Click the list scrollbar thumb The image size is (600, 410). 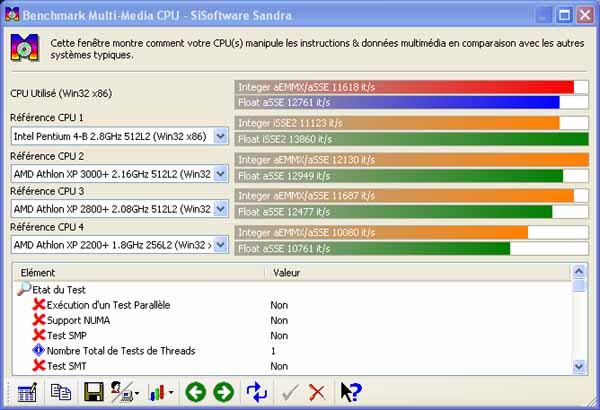(x=579, y=285)
